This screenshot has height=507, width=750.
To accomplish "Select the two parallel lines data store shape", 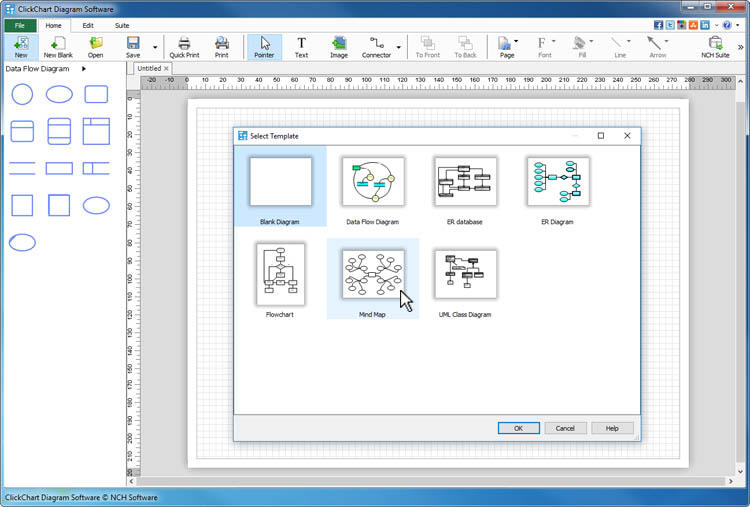I will tap(22, 168).
